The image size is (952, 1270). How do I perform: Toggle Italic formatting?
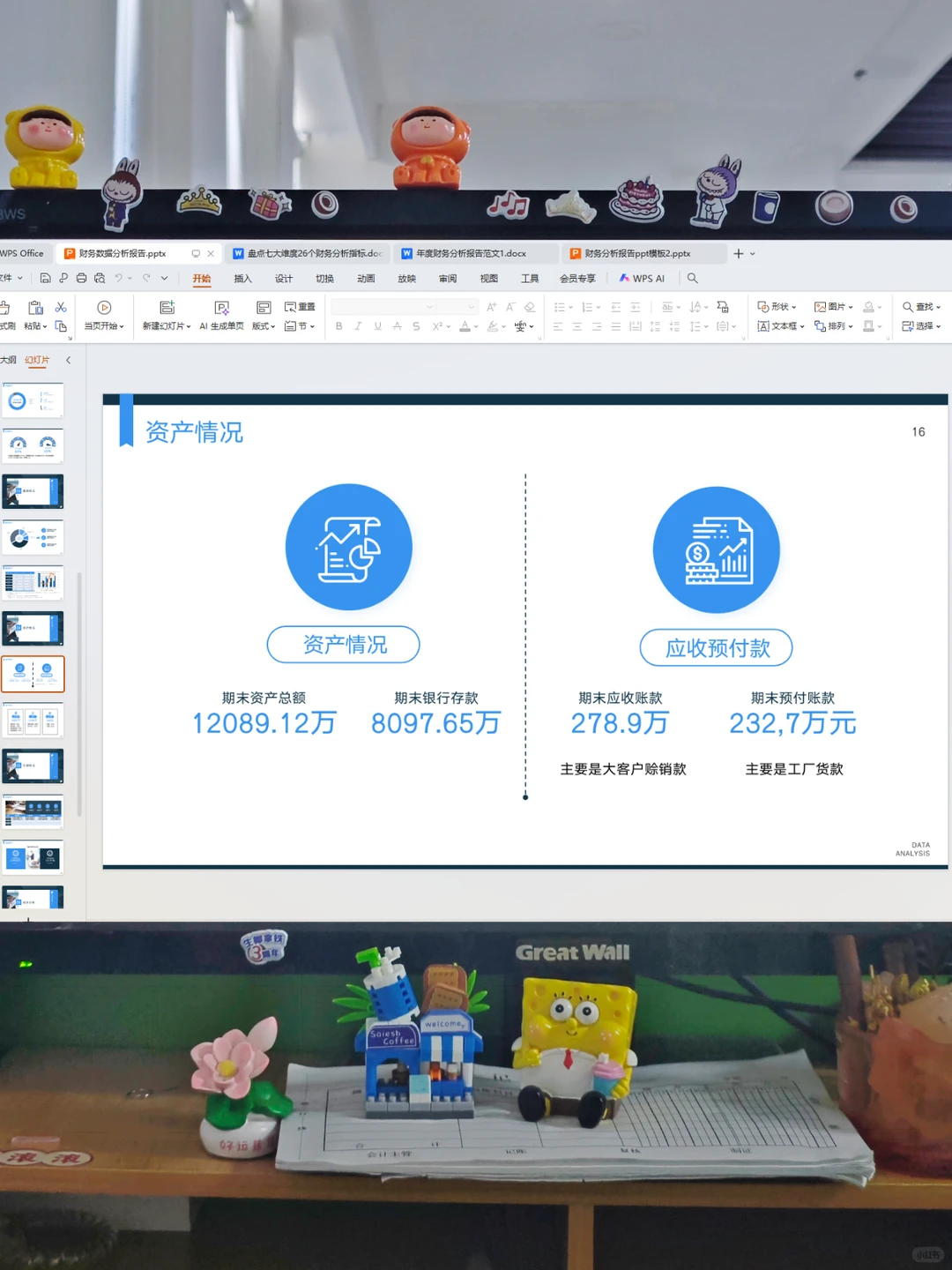click(x=358, y=326)
